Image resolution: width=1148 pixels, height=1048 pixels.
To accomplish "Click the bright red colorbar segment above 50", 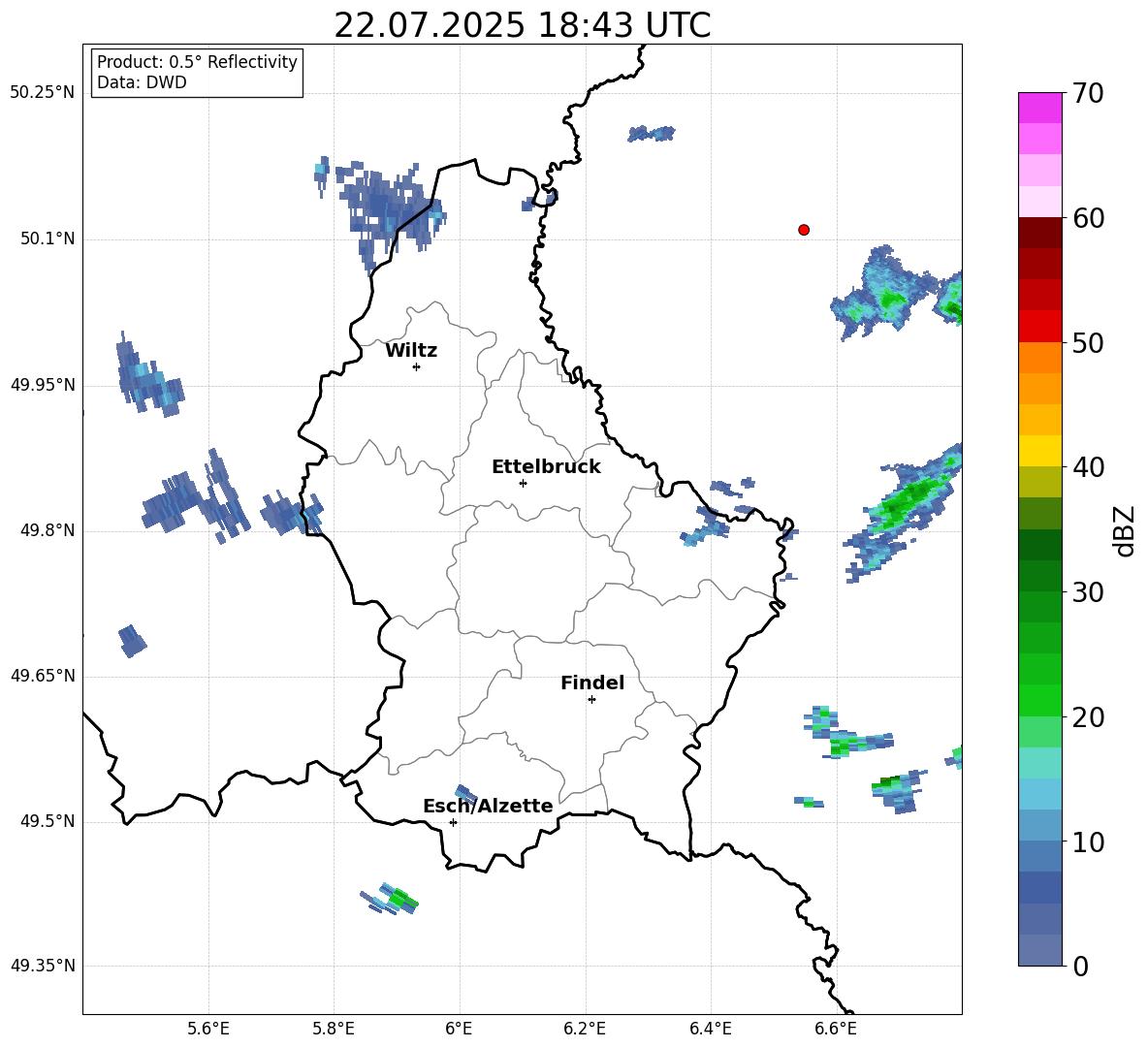I will click(1039, 327).
